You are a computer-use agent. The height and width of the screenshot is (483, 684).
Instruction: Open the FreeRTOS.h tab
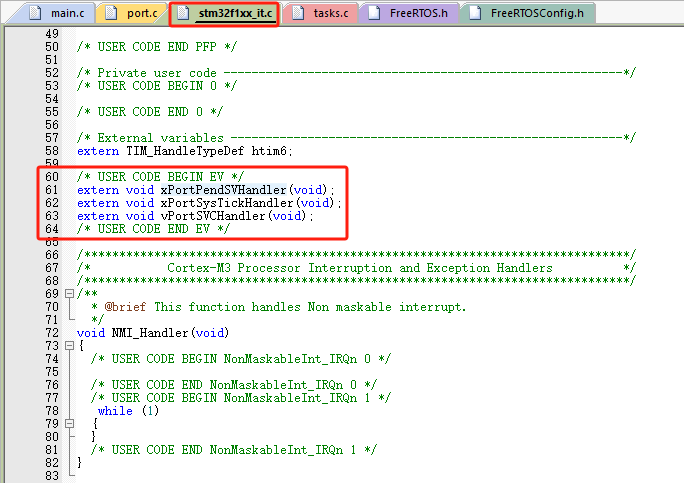[409, 13]
